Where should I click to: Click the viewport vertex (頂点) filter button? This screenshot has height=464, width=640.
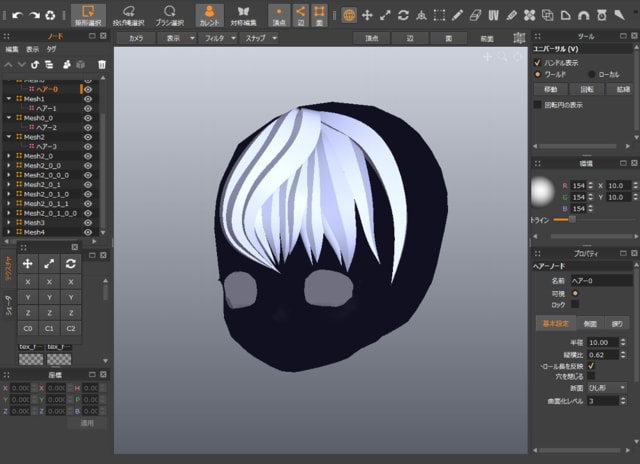coord(371,38)
